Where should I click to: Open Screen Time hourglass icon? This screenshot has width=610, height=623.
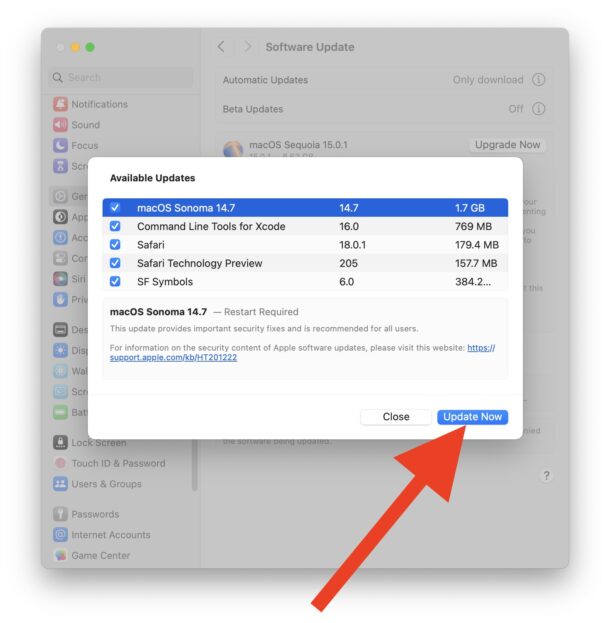tap(60, 166)
